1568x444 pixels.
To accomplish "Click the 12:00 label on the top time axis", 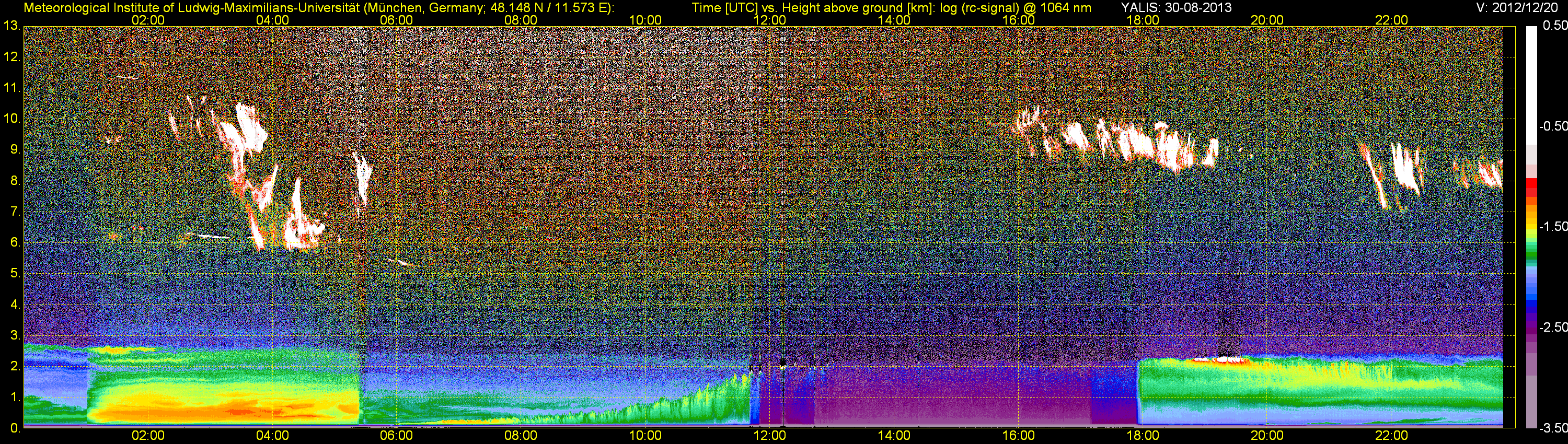I will click(x=769, y=20).
